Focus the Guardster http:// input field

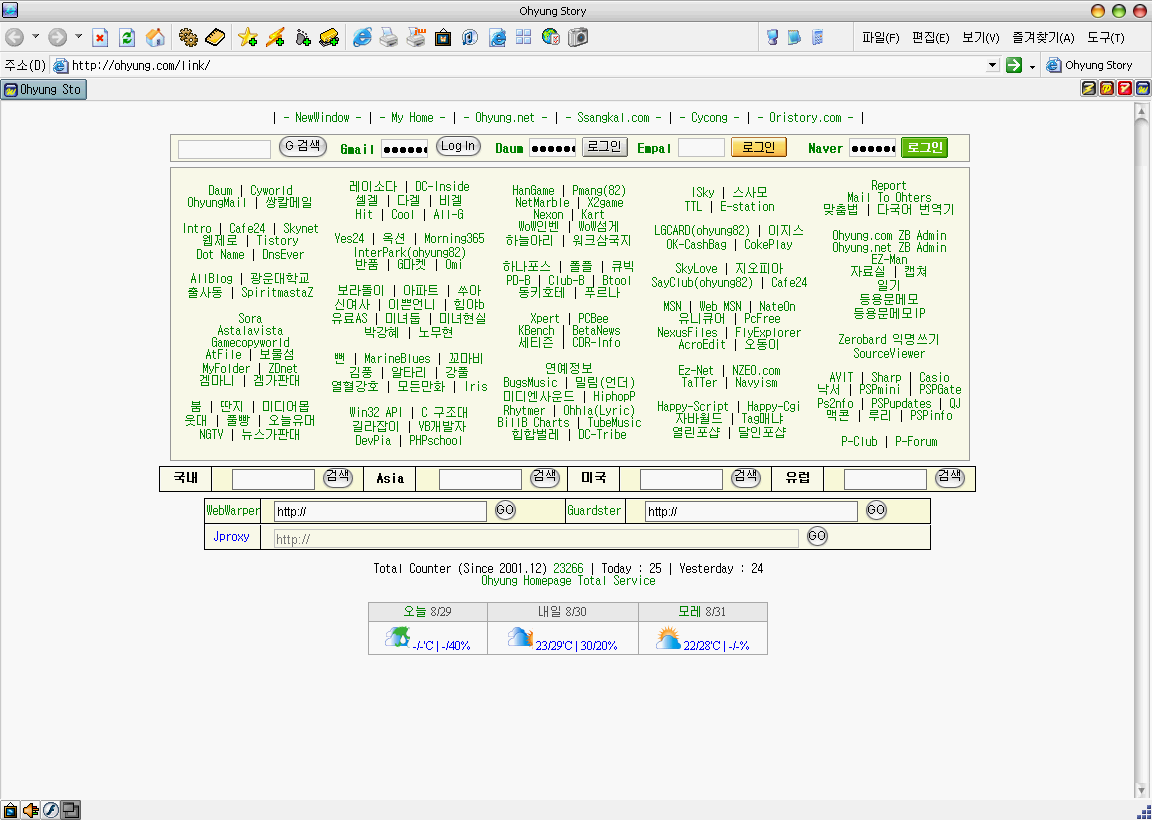coord(751,511)
